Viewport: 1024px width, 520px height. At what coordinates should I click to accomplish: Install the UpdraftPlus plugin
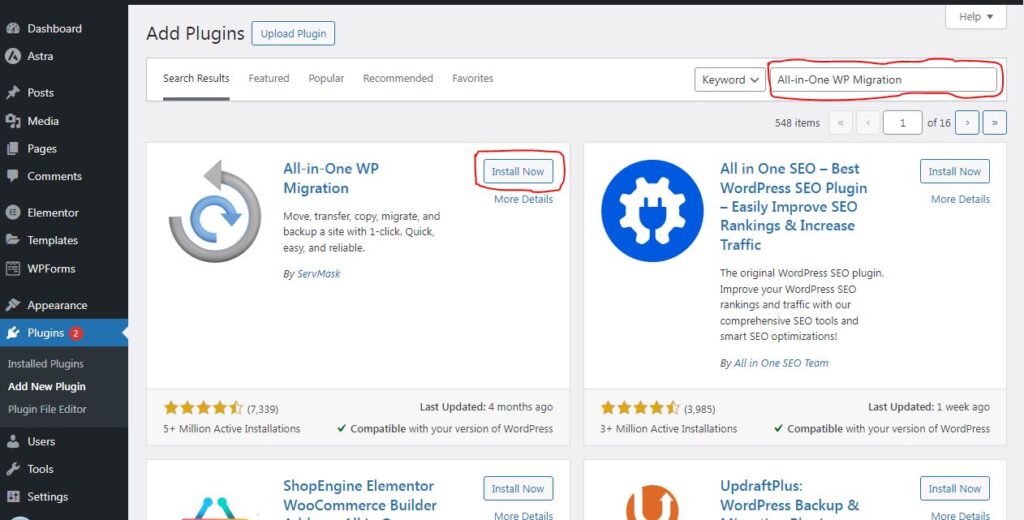pyautogui.click(x=955, y=489)
